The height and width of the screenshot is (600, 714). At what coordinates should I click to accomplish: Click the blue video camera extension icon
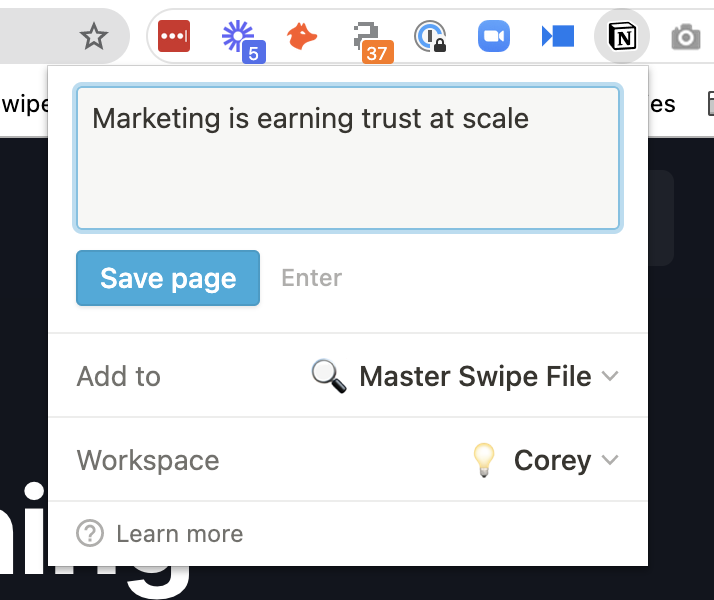(558, 37)
